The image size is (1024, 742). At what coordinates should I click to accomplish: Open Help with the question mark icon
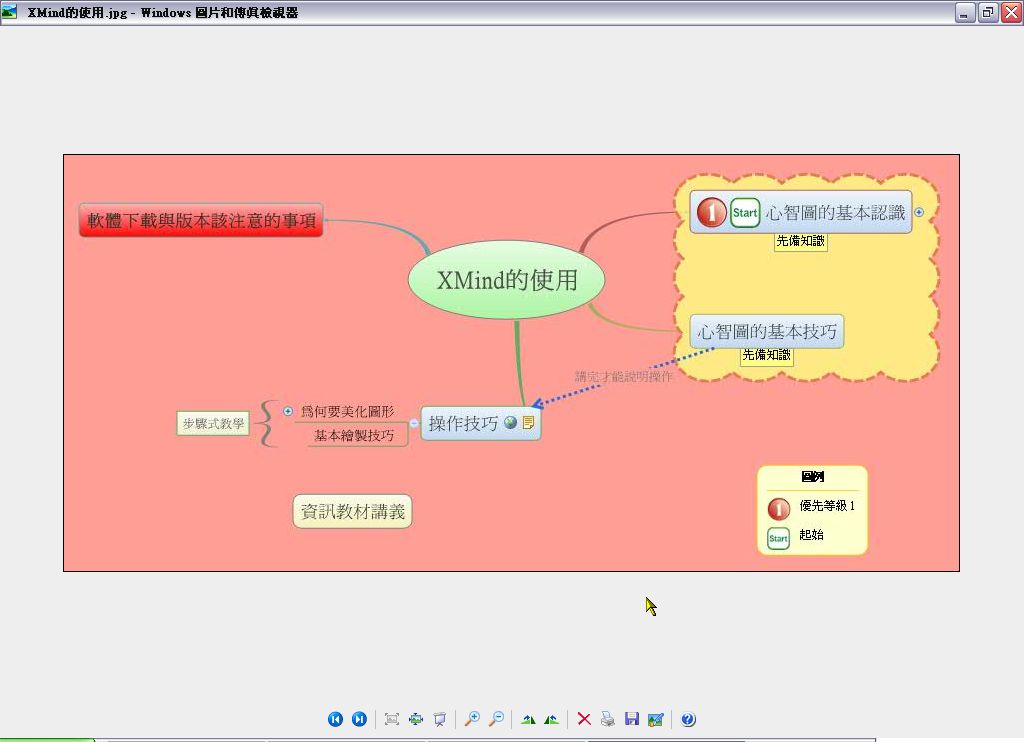coord(688,719)
